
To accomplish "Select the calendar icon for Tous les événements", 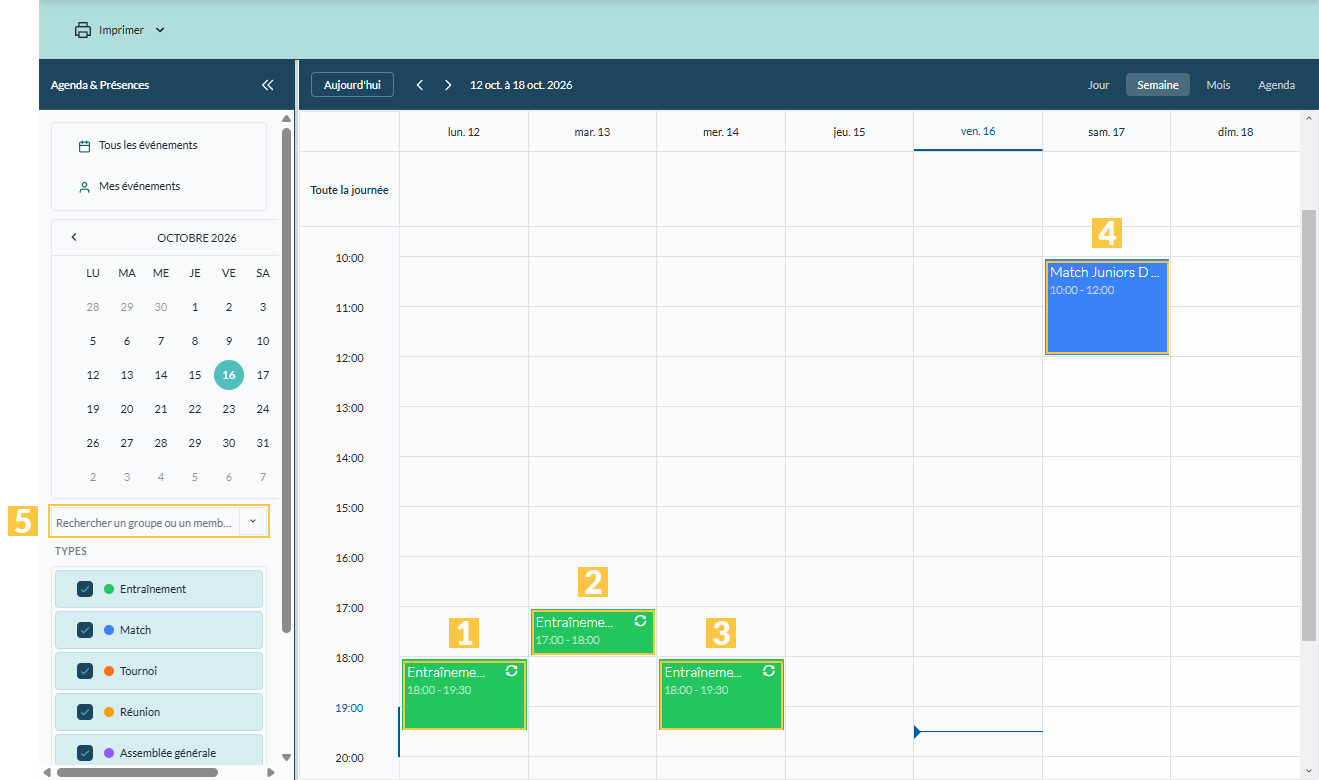I will click(x=85, y=146).
